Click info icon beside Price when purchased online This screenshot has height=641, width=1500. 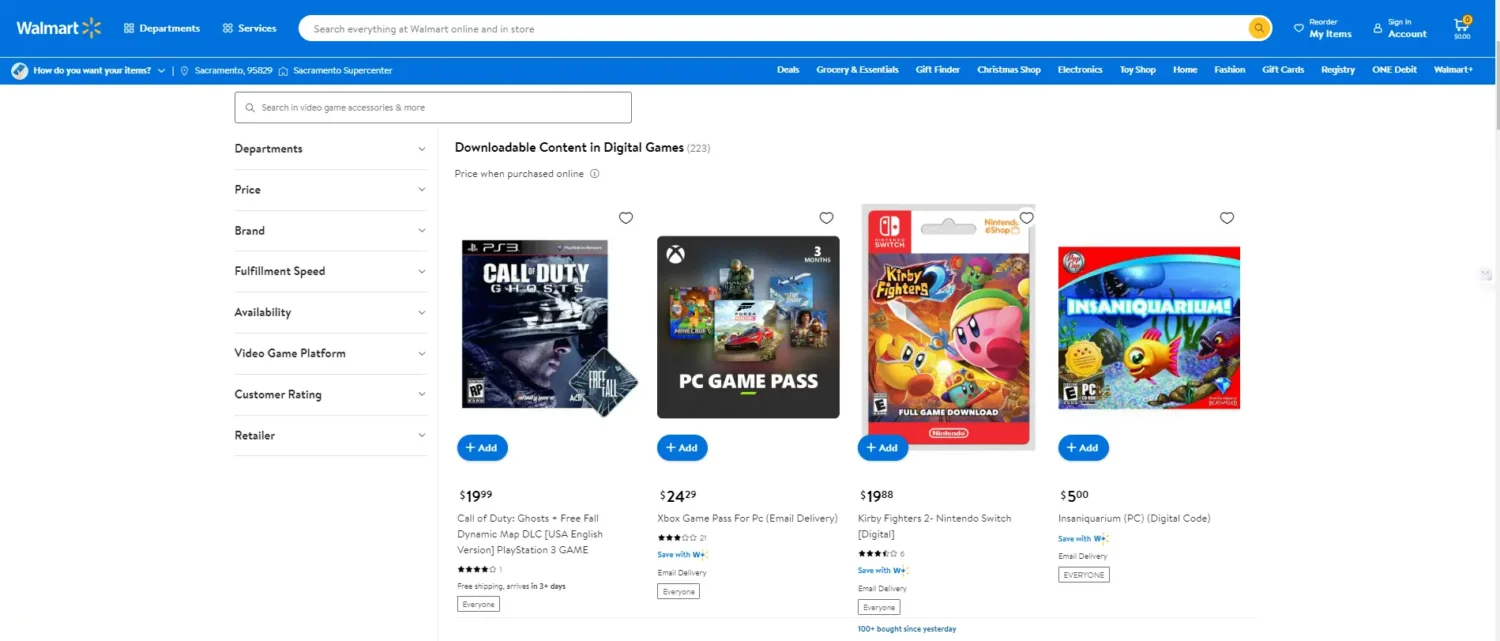pyautogui.click(x=594, y=174)
